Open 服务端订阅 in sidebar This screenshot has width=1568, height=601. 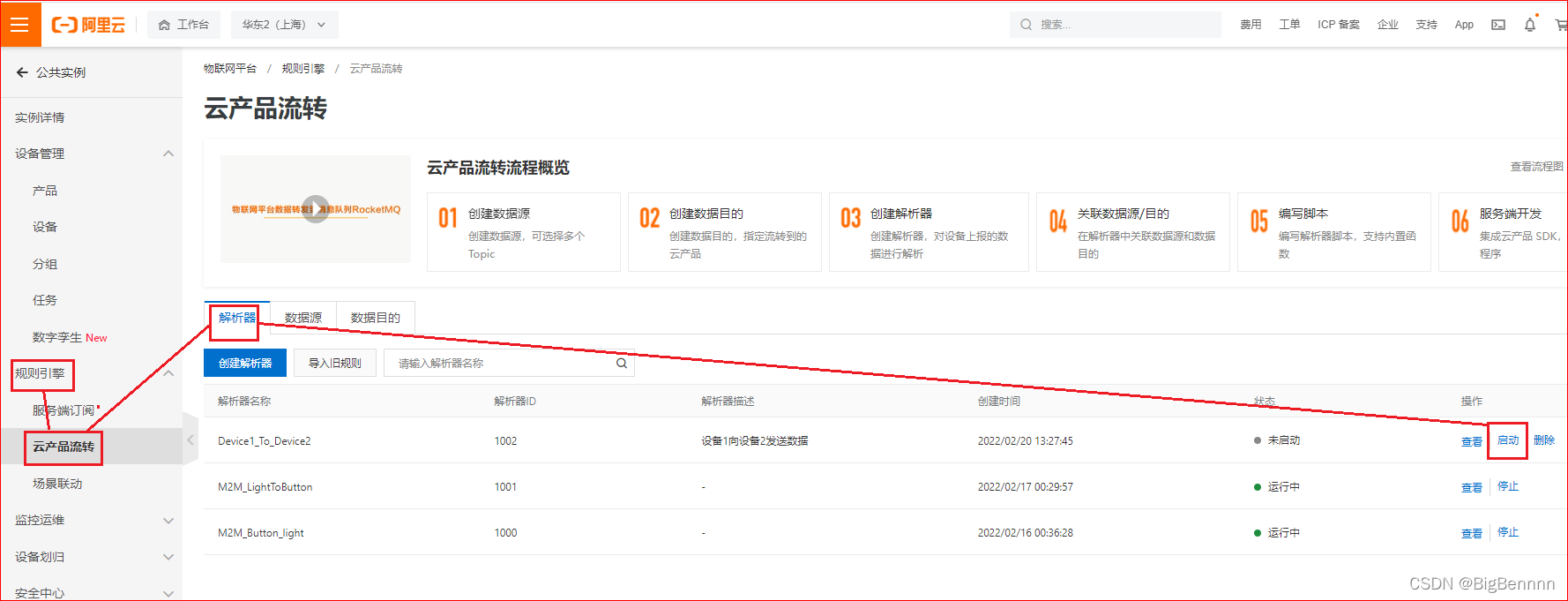pyautogui.click(x=63, y=410)
